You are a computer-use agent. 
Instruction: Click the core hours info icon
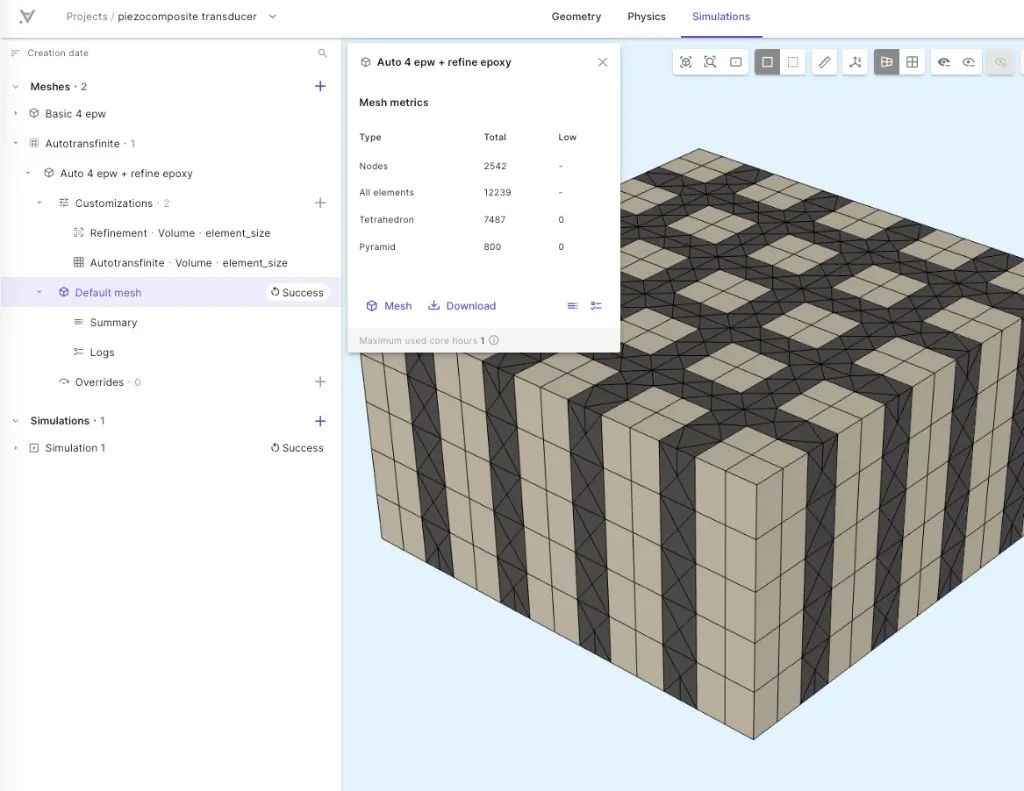494,340
